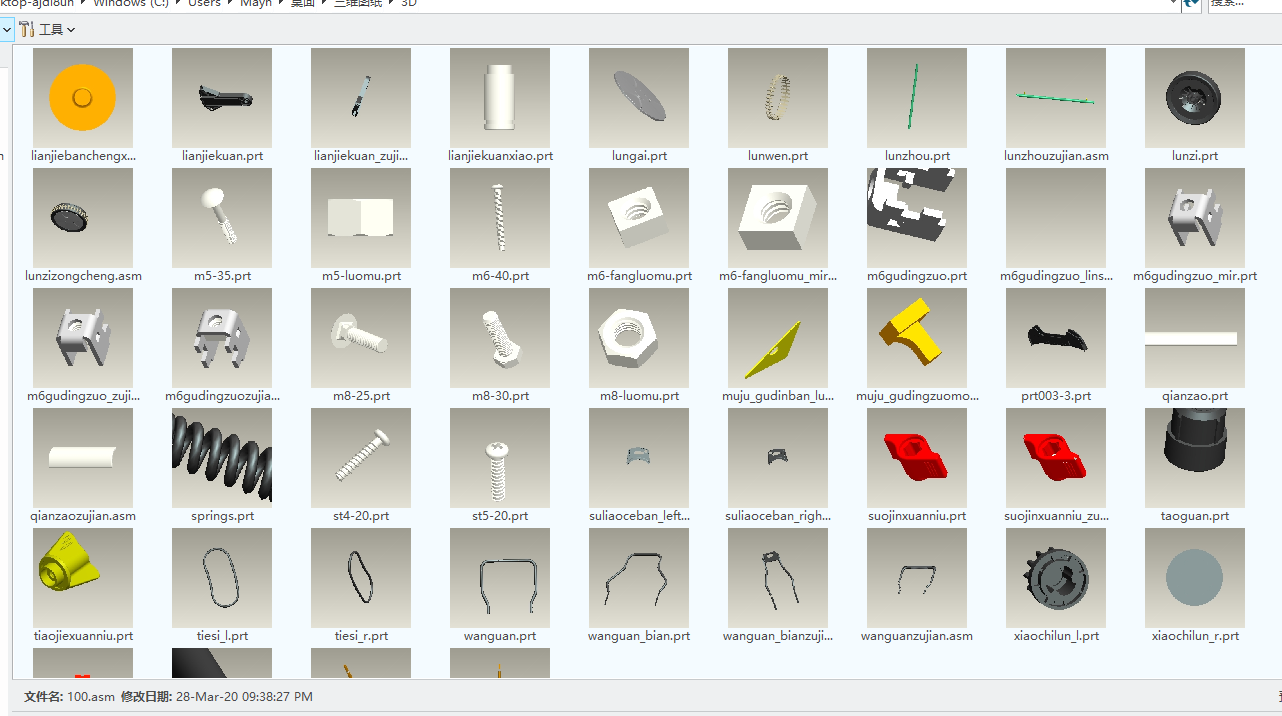Select the lunzhouzujian.asm assembly thumbnail
Screen dimensions: 1282x716
click(x=1056, y=98)
